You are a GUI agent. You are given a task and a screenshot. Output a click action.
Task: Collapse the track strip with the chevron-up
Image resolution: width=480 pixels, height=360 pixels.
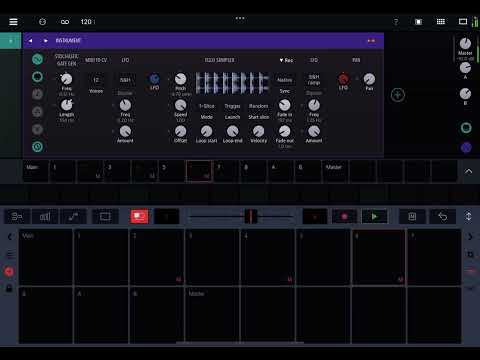click(468, 171)
